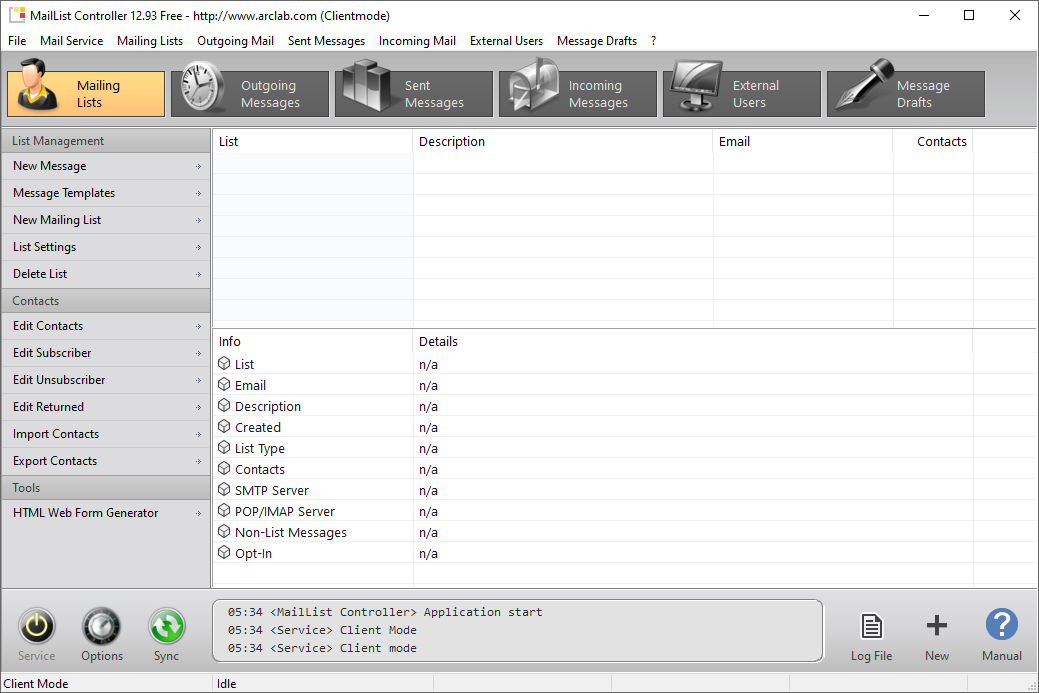Click the Info column header

pyautogui.click(x=313, y=341)
